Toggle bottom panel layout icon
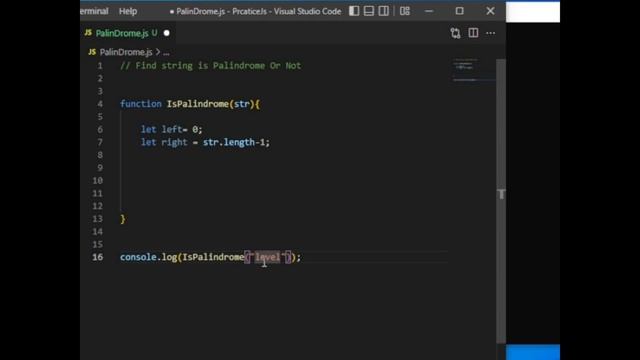 coord(369,11)
